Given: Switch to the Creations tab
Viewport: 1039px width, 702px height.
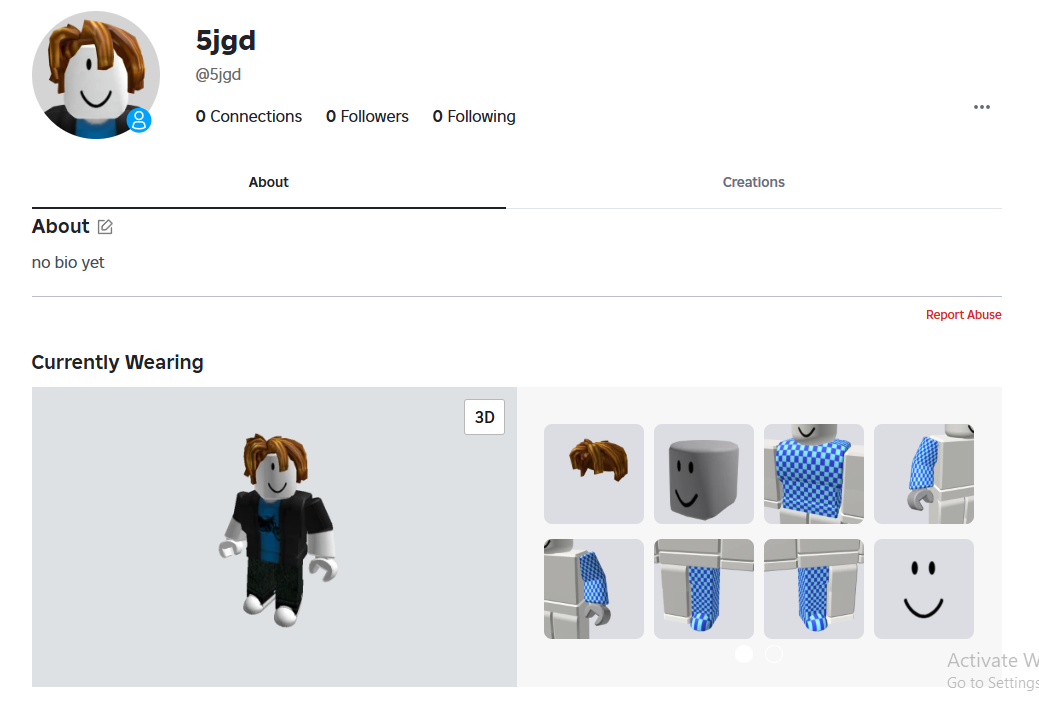Looking at the screenshot, I should point(753,182).
